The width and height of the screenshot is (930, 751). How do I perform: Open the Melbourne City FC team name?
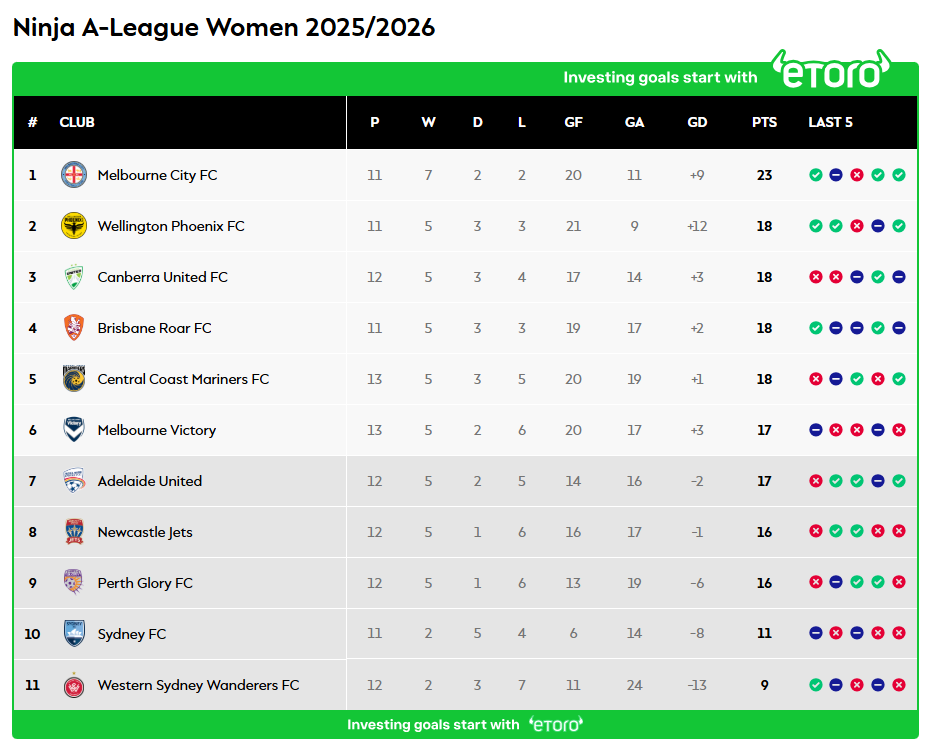tap(157, 175)
